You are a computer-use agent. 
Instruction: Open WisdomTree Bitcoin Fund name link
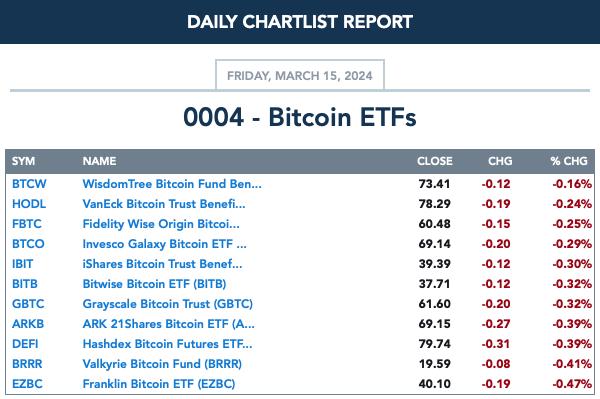coord(172,184)
